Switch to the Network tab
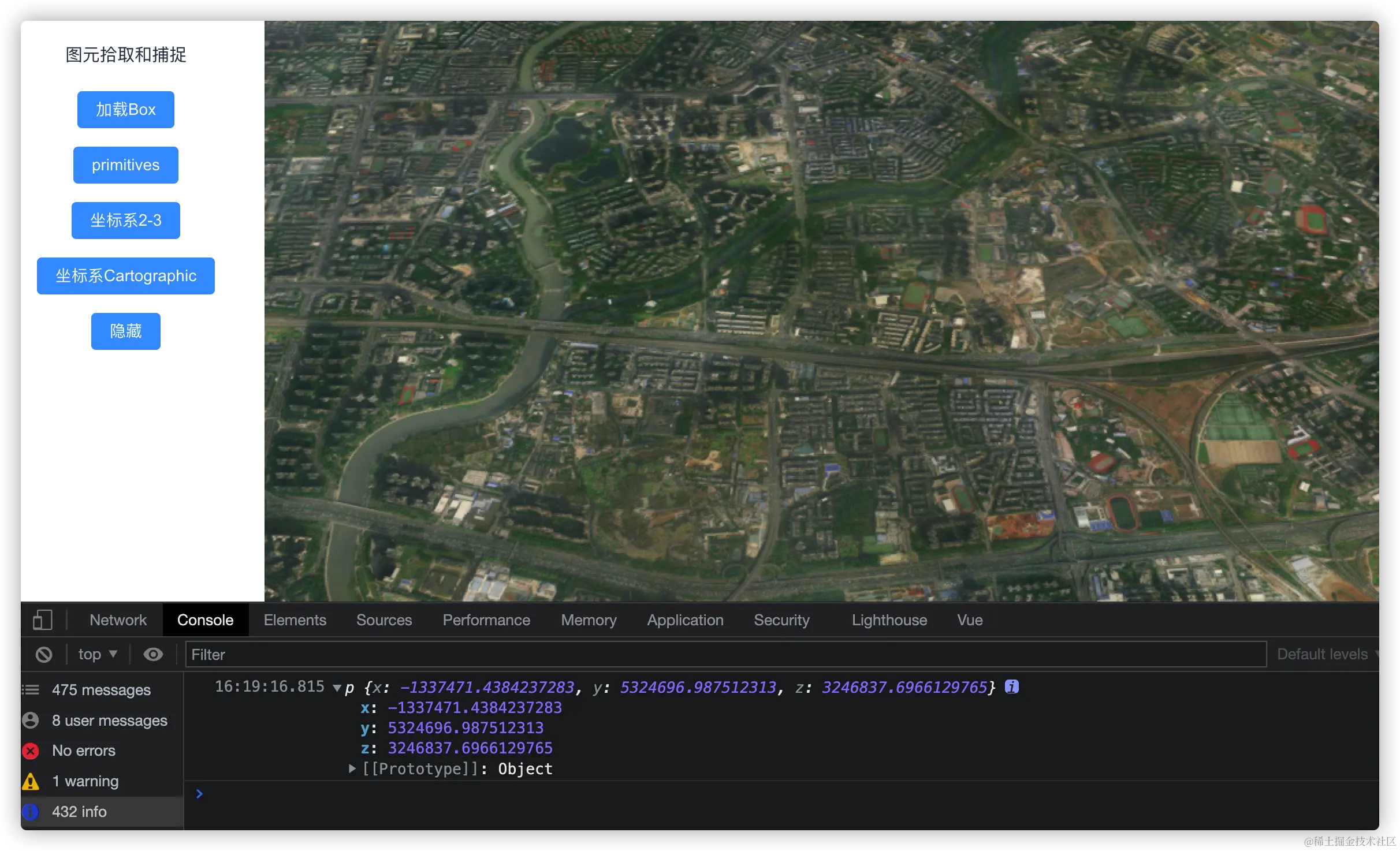This screenshot has height=851, width=1400. [x=118, y=619]
